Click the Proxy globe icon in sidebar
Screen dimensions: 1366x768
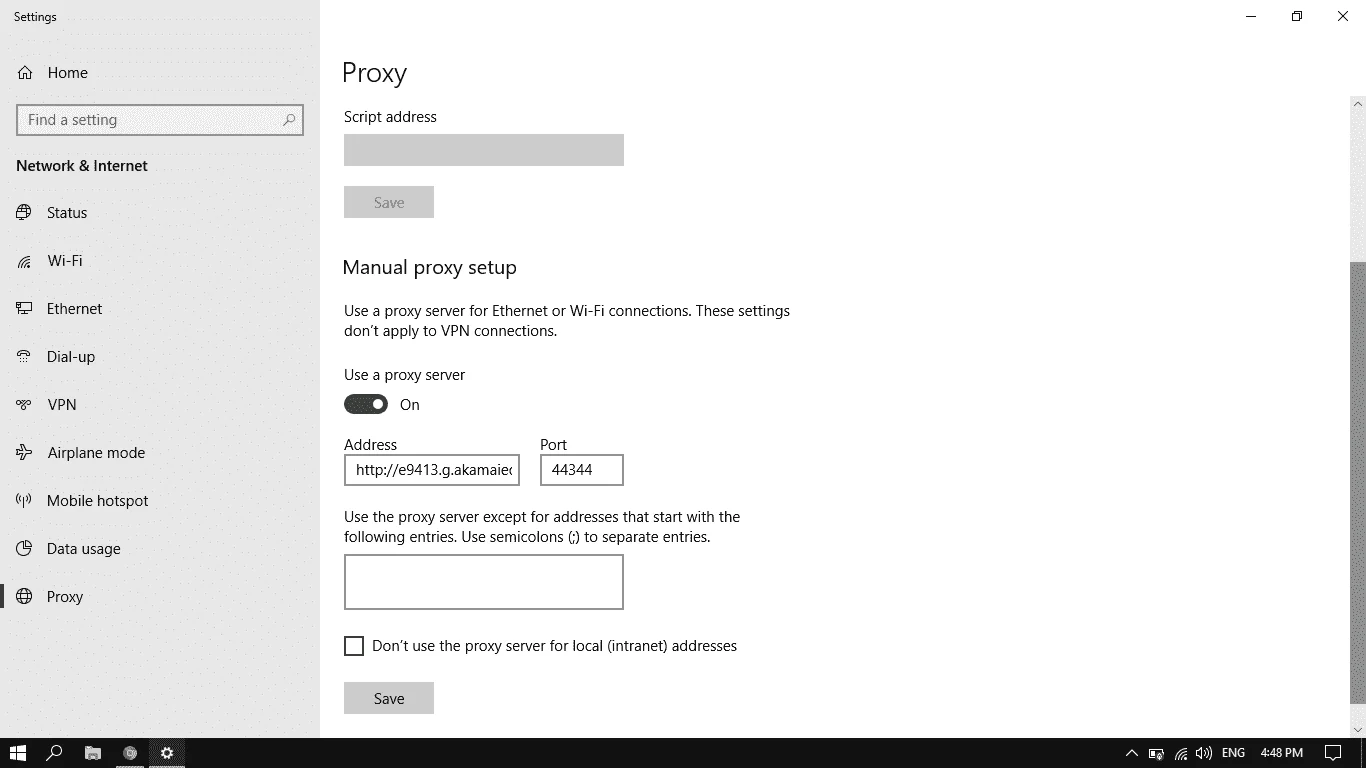[24, 597]
